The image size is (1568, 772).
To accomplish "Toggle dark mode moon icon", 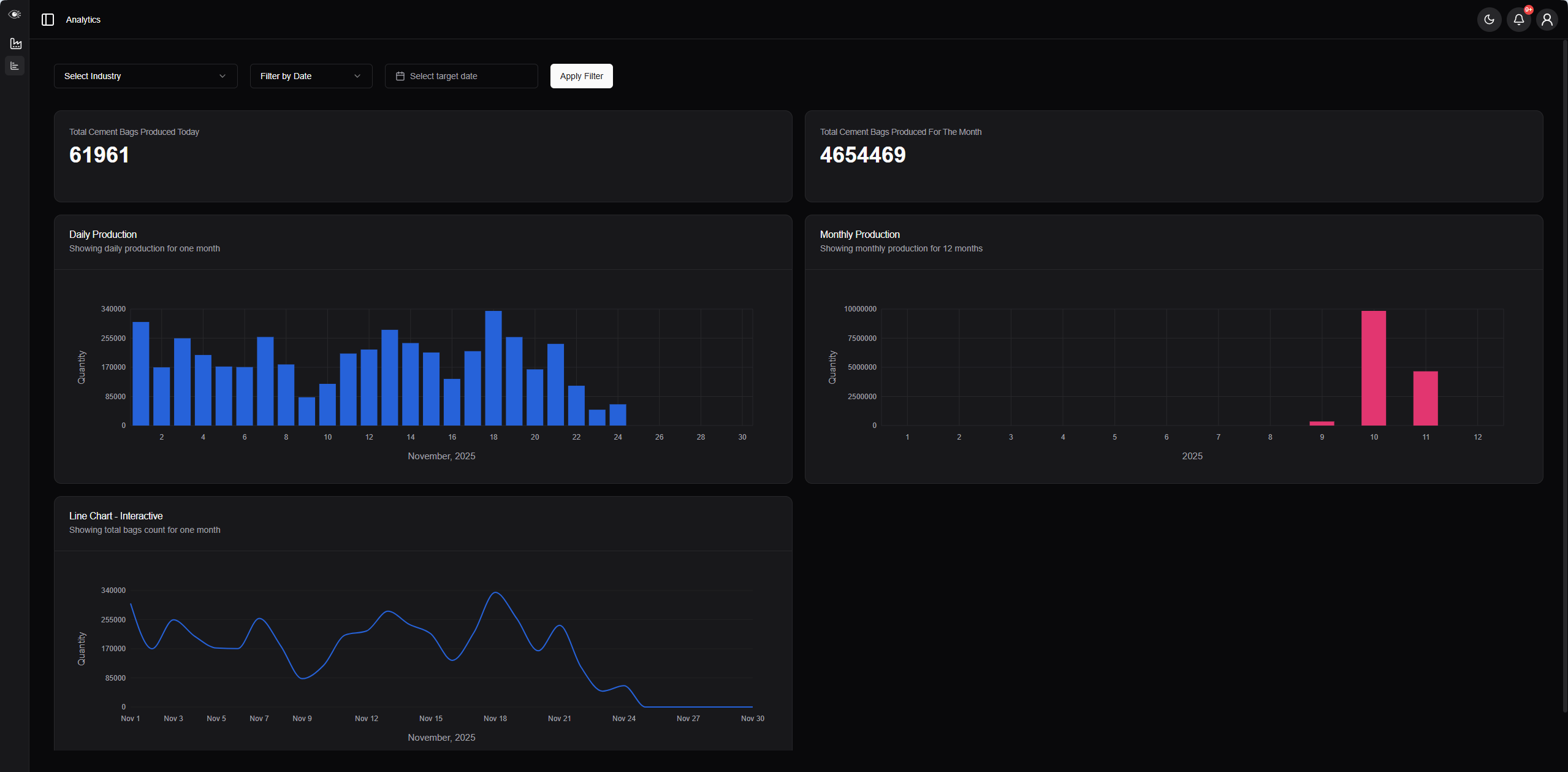I will tap(1489, 20).
